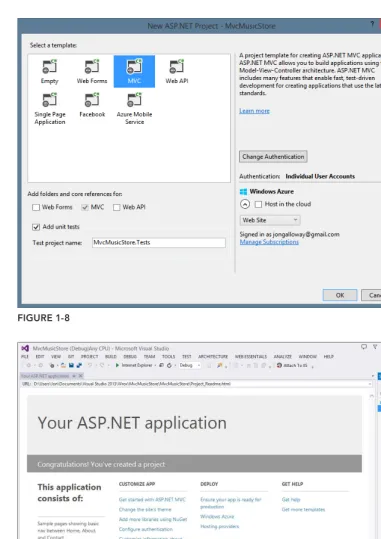
Task: Choose the MVC template icon
Action: [x=134, y=67]
